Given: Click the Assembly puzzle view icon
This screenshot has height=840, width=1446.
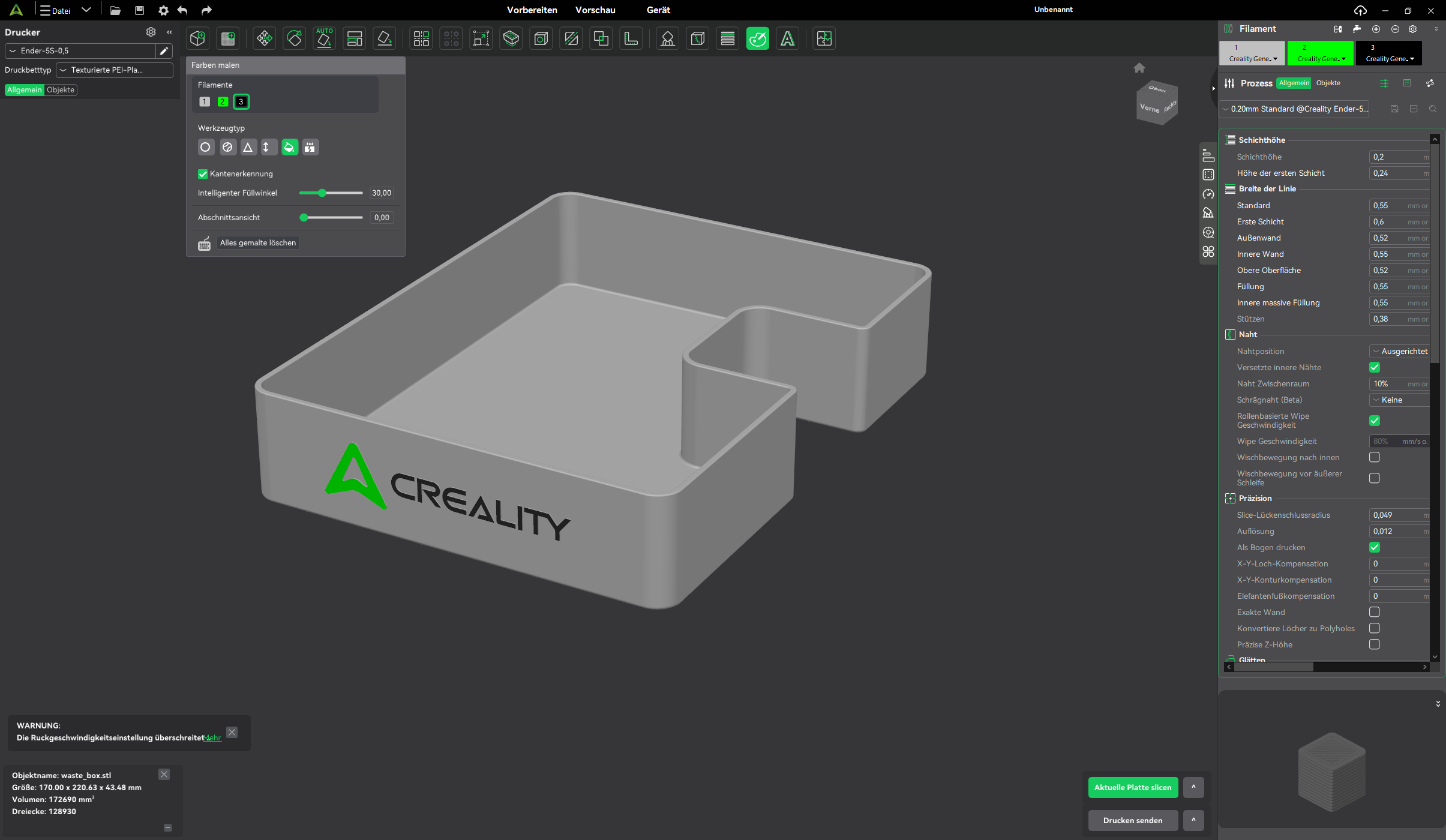Looking at the screenshot, I should point(824,38).
